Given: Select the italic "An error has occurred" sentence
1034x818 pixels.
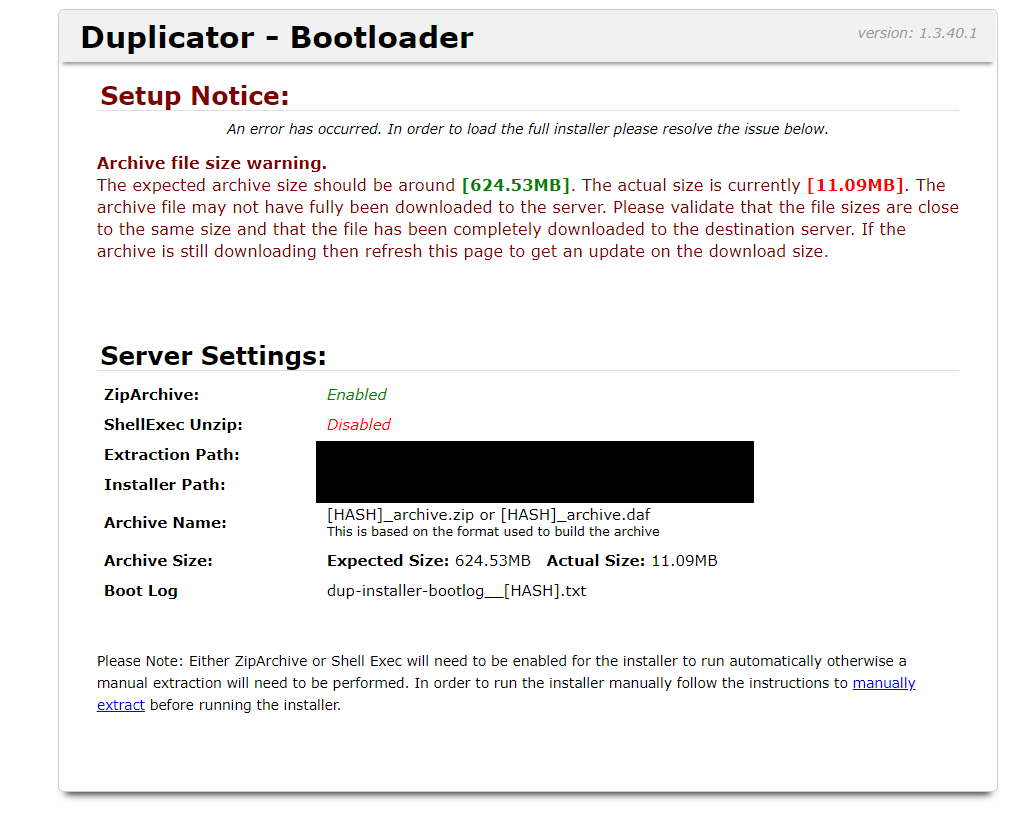Looking at the screenshot, I should pyautogui.click(x=528, y=129).
